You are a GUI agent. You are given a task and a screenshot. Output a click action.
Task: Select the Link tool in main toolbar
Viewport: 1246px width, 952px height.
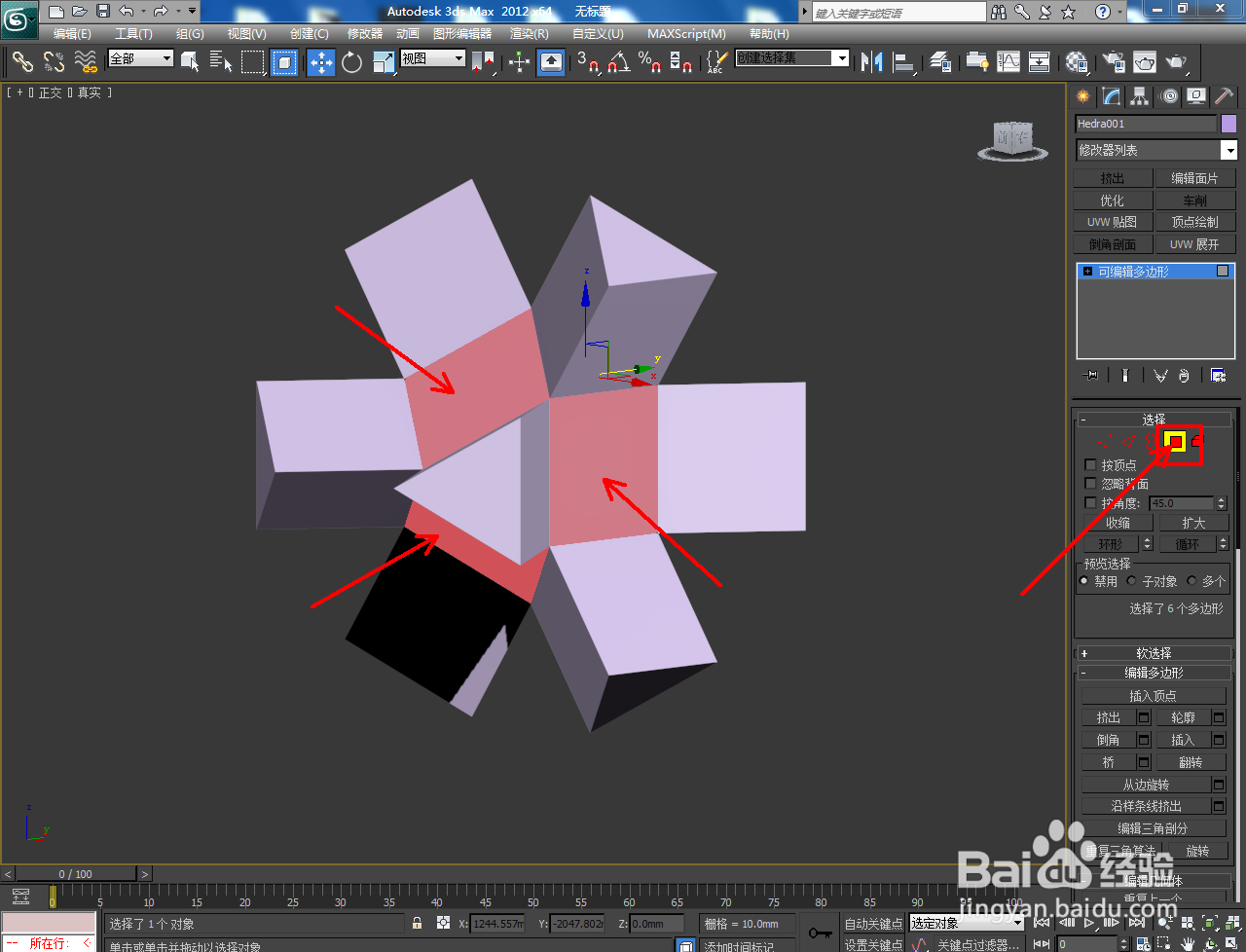22,62
